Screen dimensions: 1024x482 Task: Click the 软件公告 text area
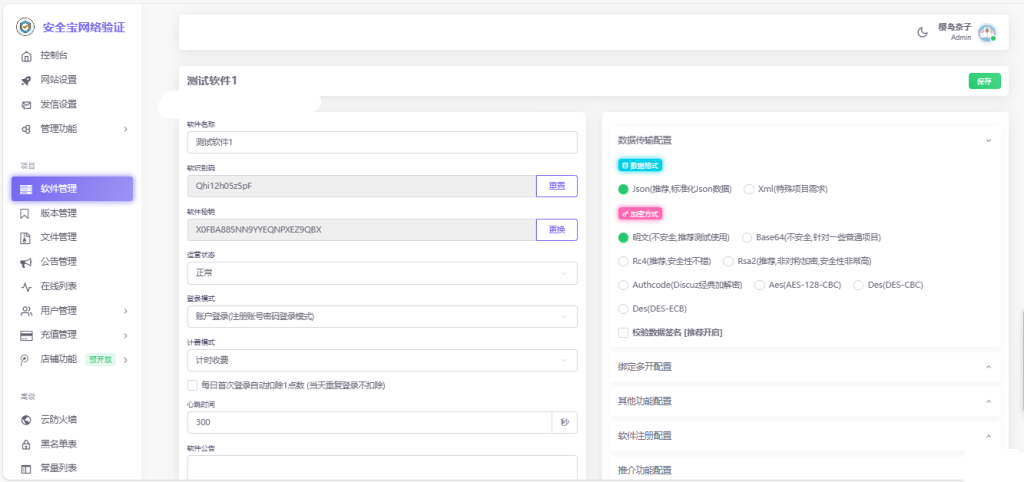click(x=382, y=468)
